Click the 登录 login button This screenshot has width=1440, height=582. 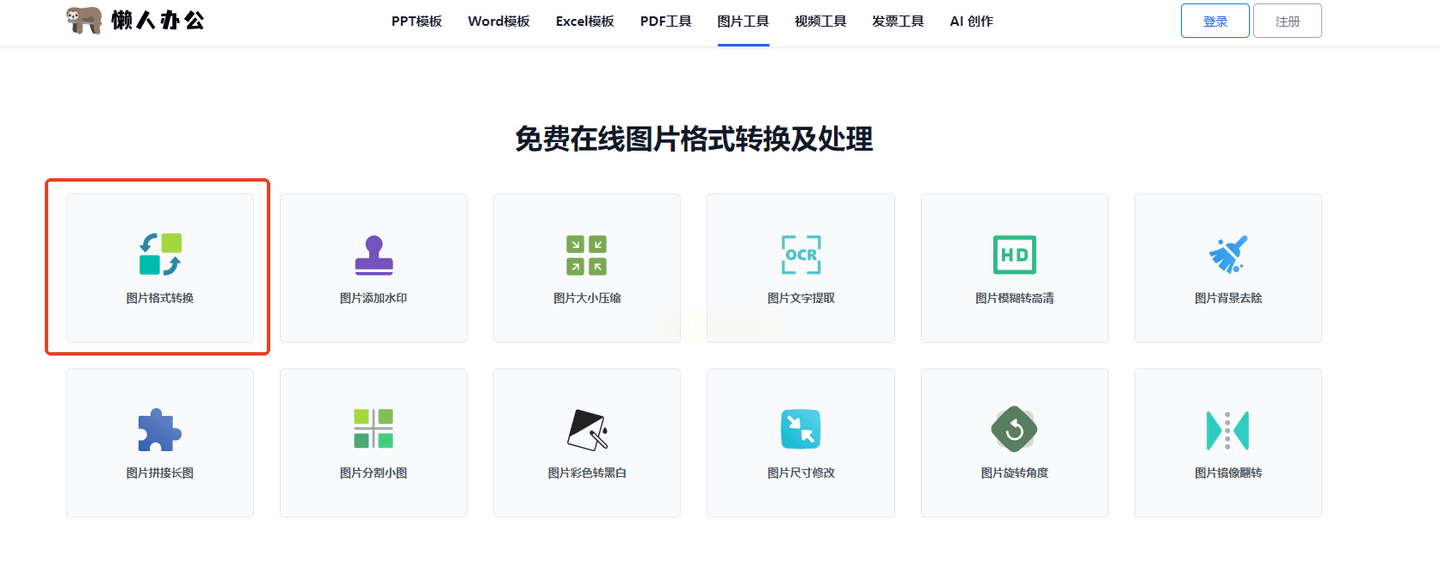tap(1214, 20)
